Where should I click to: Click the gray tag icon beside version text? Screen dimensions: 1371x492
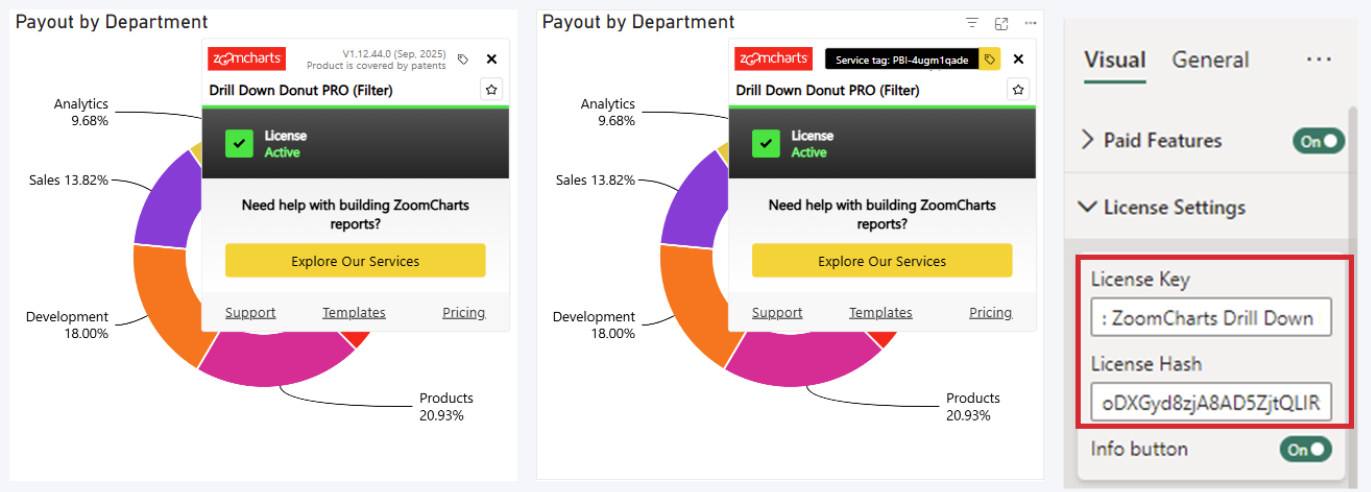tap(463, 60)
